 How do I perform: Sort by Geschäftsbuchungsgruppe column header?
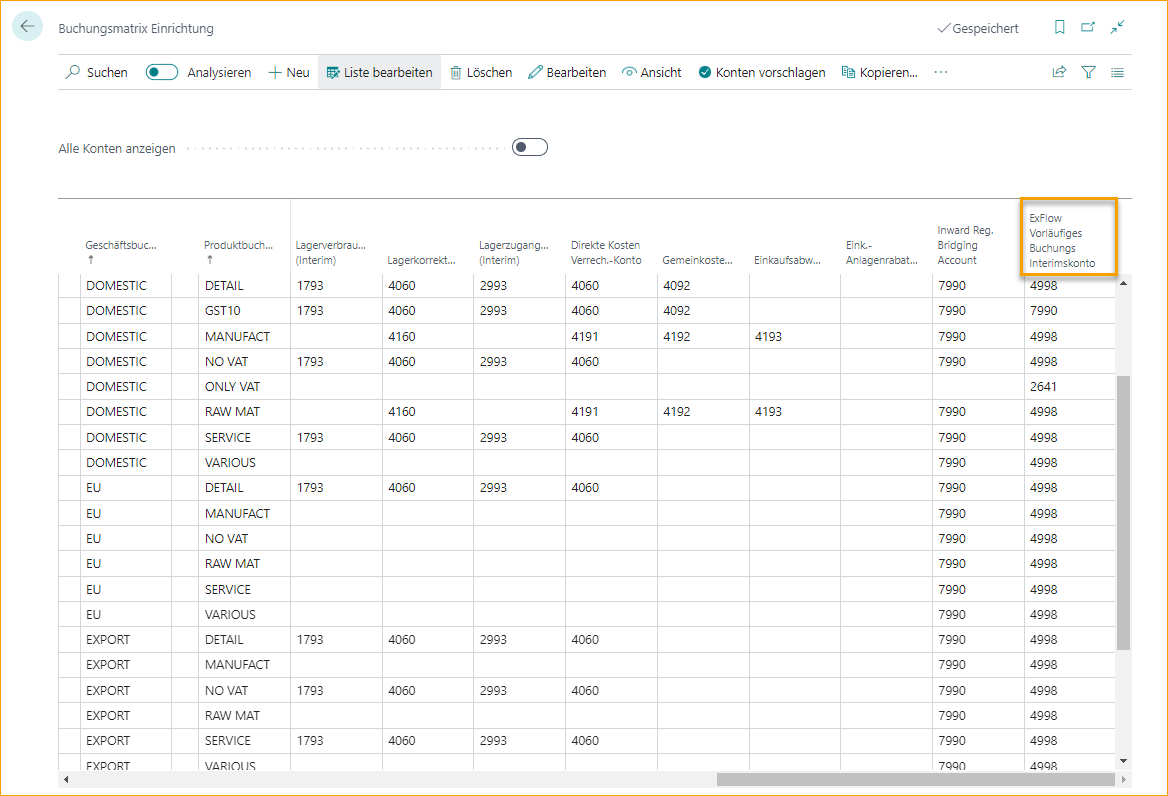click(x=121, y=245)
